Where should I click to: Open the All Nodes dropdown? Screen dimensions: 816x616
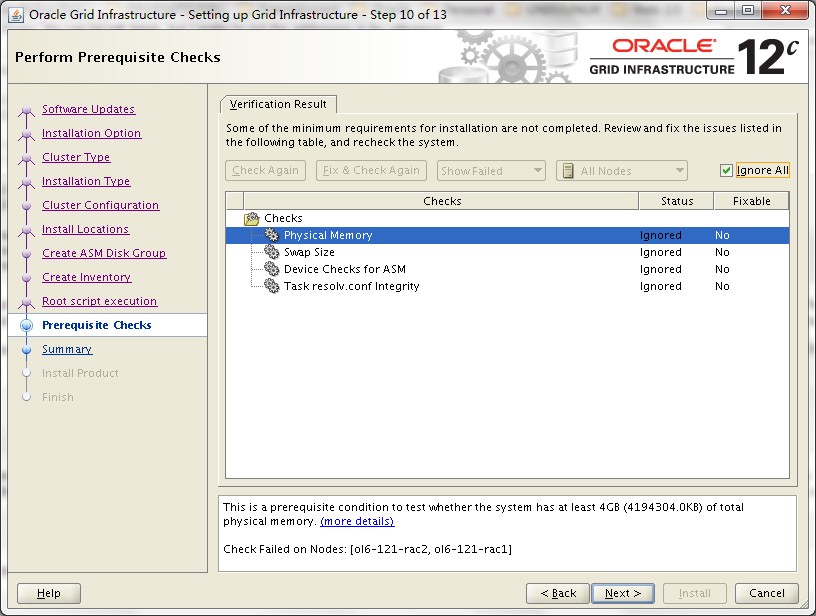click(622, 171)
